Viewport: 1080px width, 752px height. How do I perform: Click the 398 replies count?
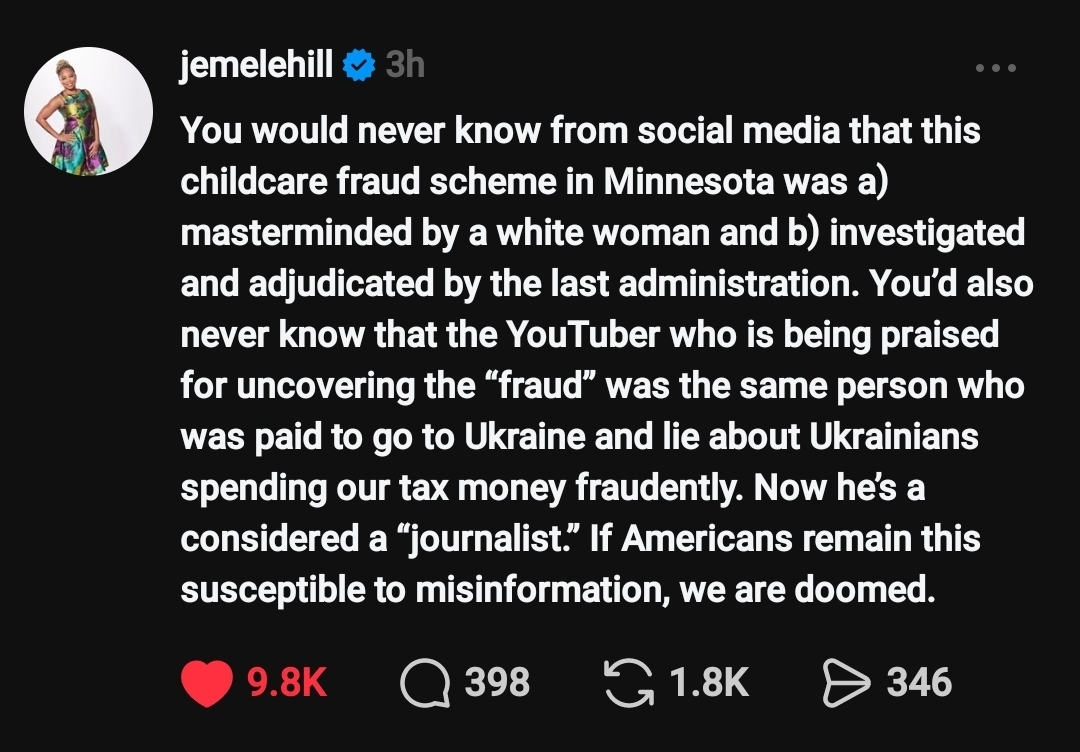[x=497, y=683]
